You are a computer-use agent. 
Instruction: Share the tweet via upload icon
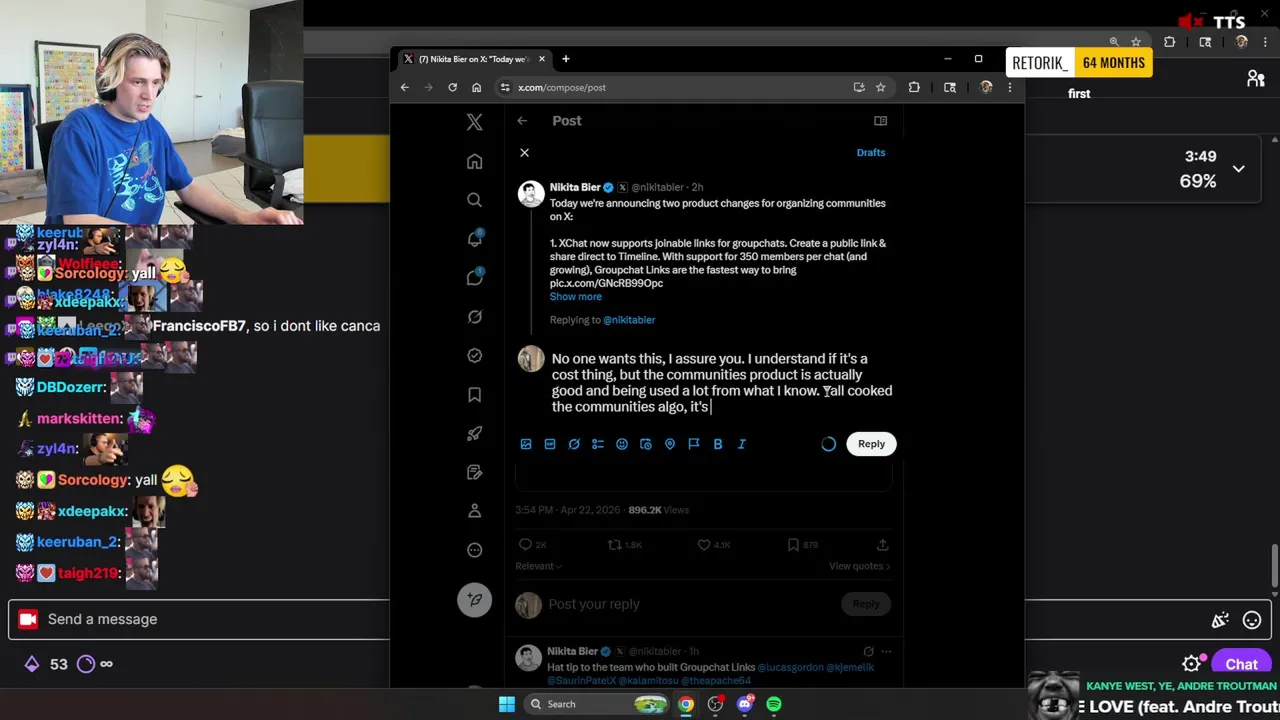882,545
